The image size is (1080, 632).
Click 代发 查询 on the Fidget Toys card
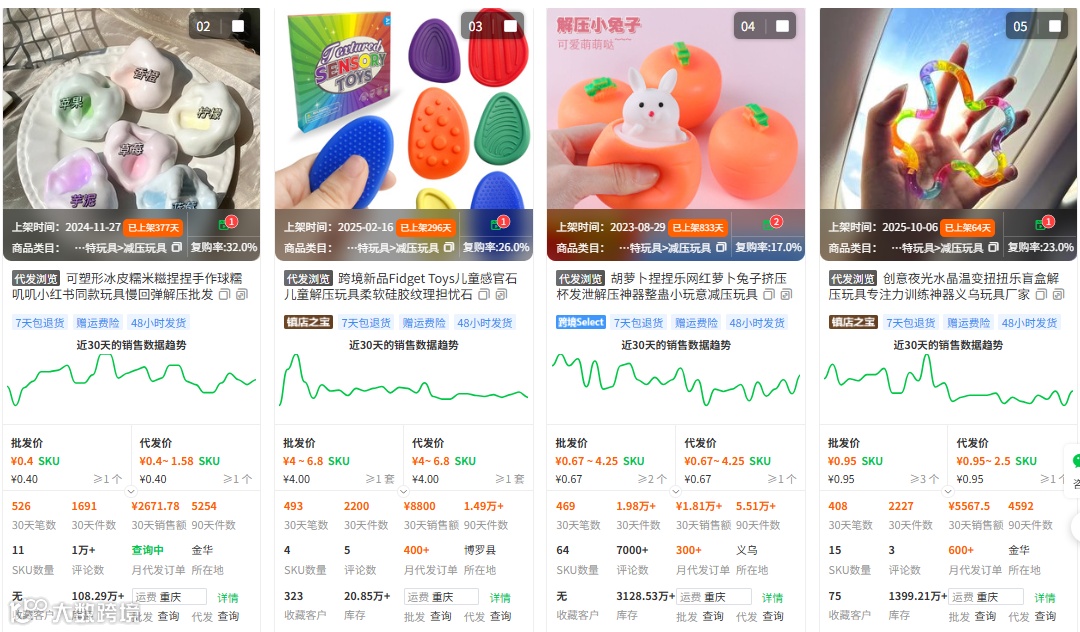pos(488,616)
